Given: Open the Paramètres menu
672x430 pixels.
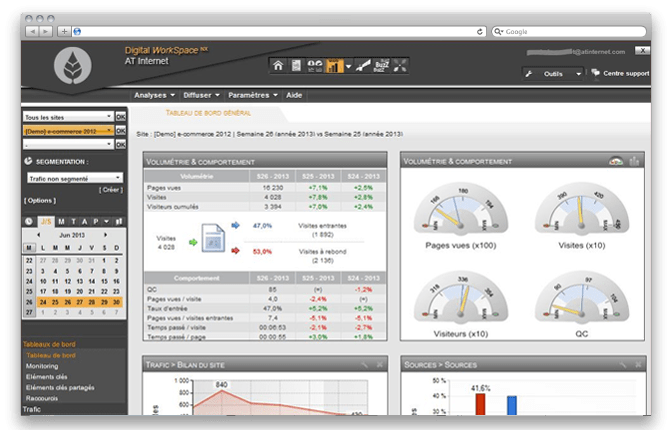Looking at the screenshot, I should (x=250, y=95).
